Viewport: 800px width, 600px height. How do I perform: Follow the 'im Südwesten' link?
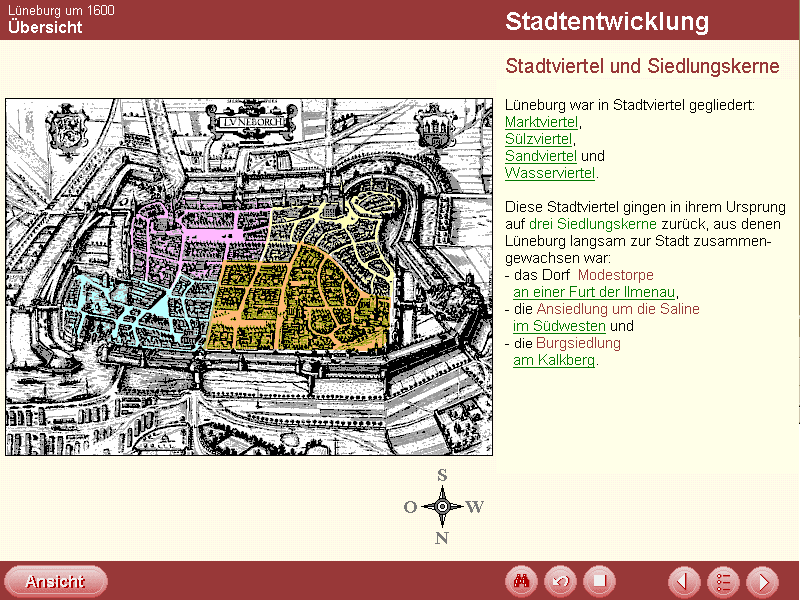[559, 326]
